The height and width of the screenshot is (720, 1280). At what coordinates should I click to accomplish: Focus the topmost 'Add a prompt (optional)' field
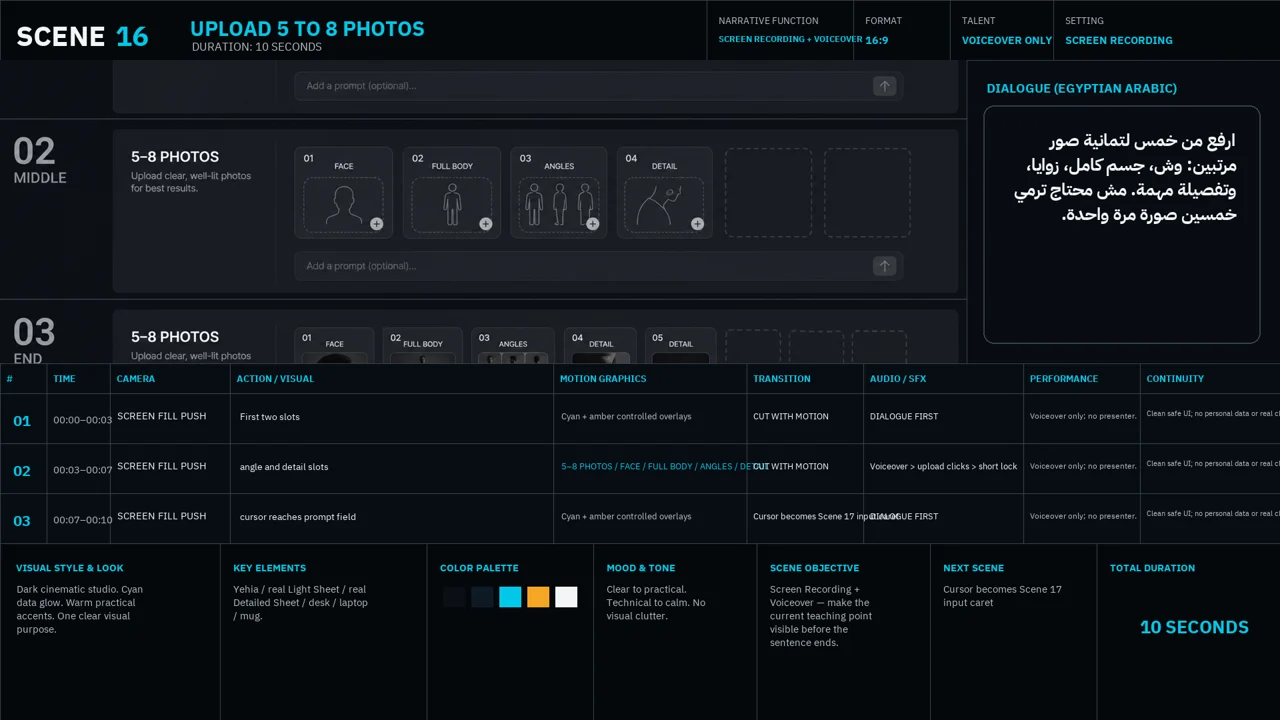(598, 86)
